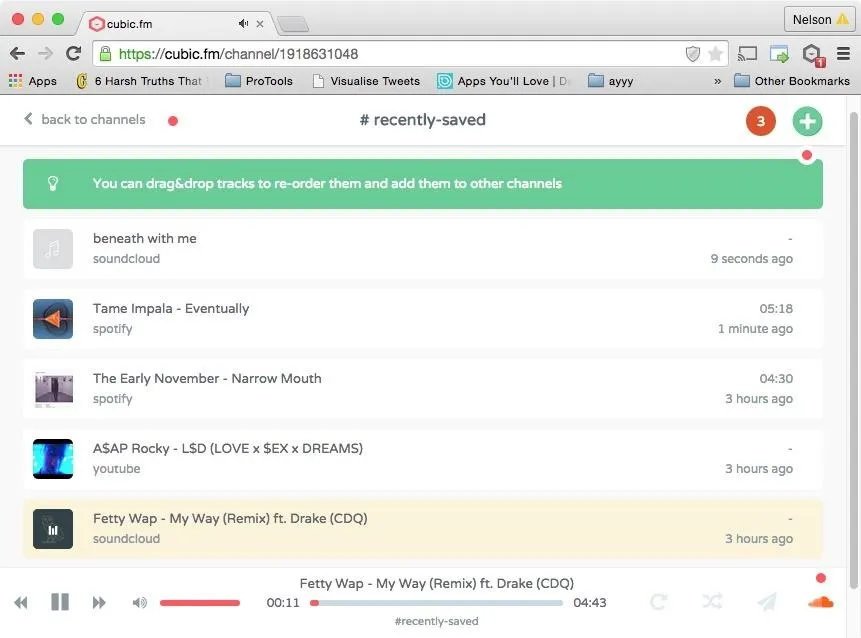Reload the cubic.fm page
The image size is (861, 638).
(73, 53)
